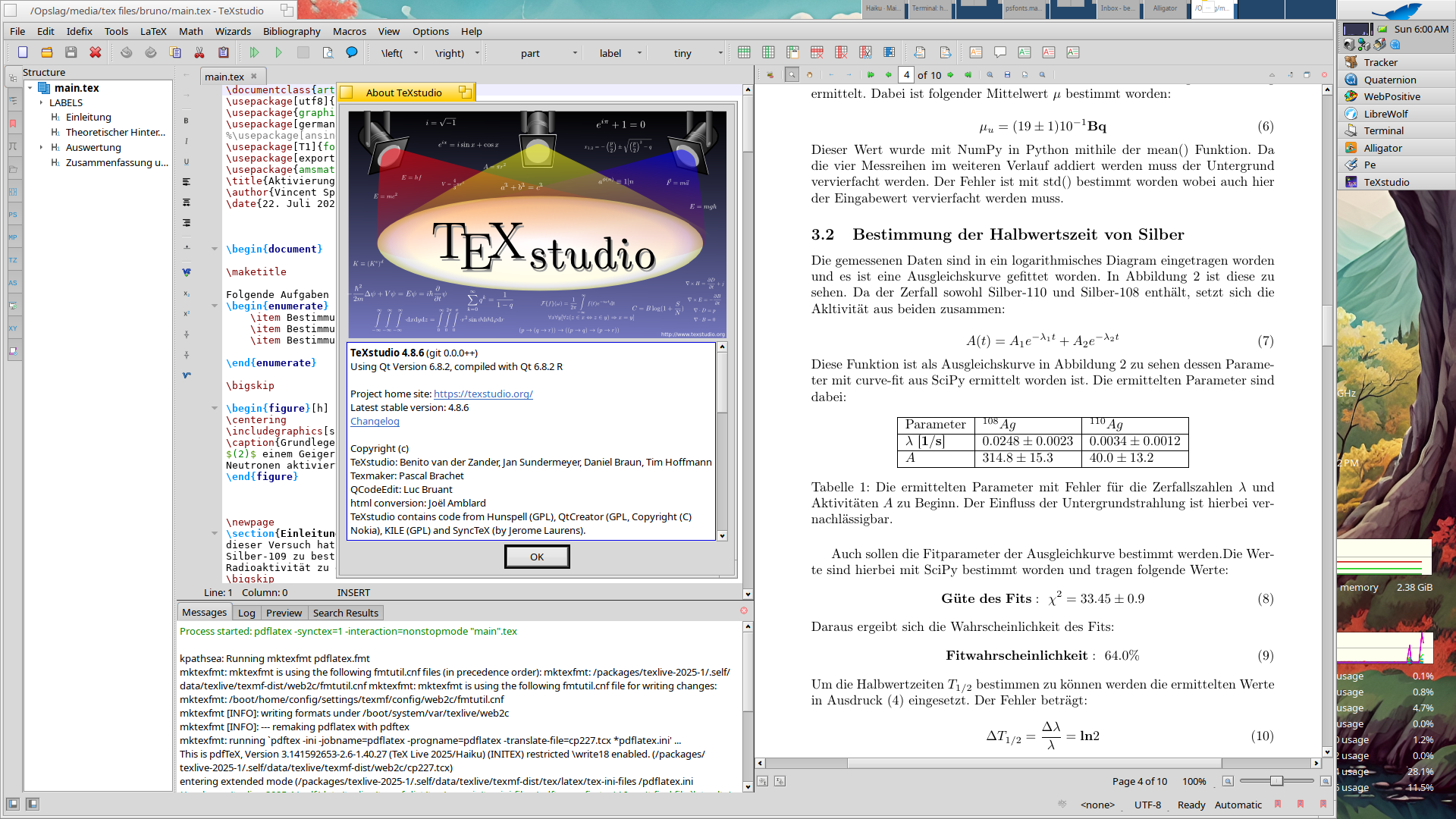
Task: Open the File menu
Action: coord(17,31)
